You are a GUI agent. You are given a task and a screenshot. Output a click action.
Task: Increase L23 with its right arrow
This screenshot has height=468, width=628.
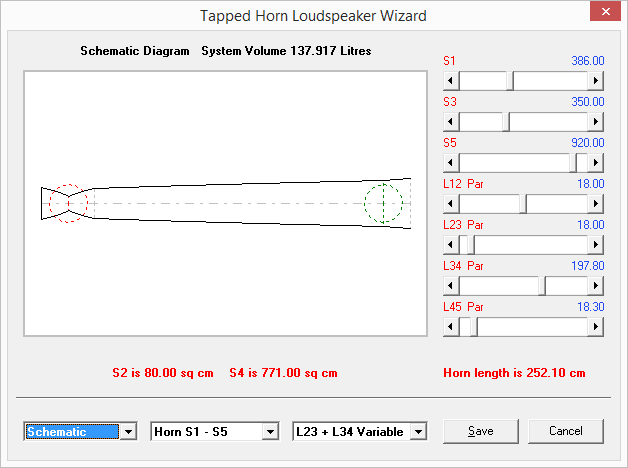[x=596, y=244]
